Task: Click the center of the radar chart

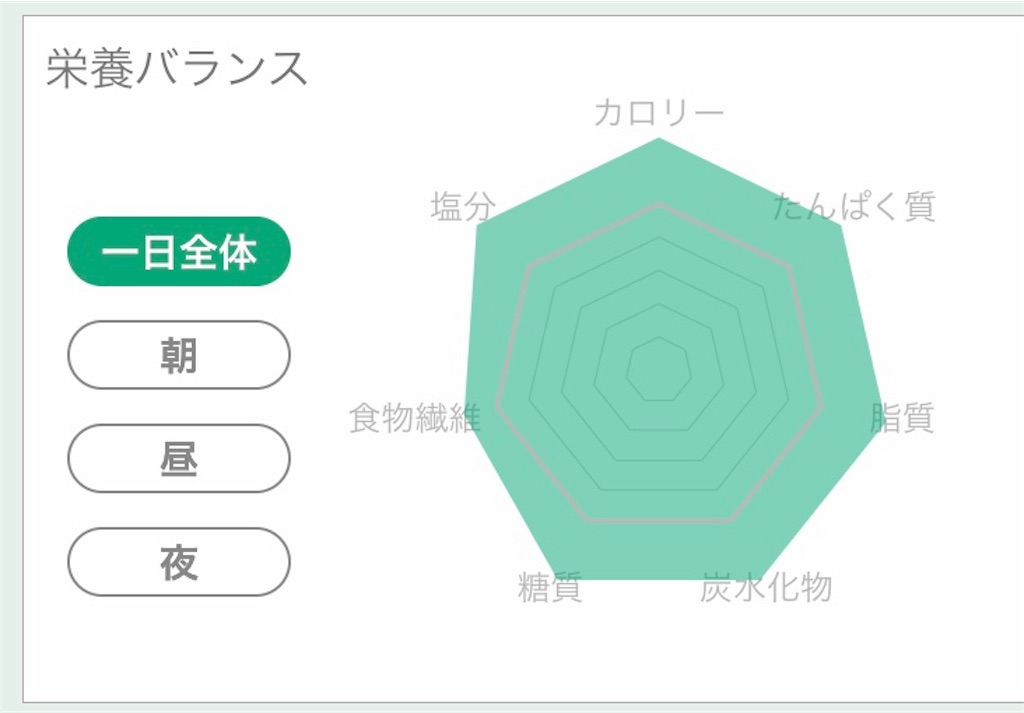Action: [660, 370]
